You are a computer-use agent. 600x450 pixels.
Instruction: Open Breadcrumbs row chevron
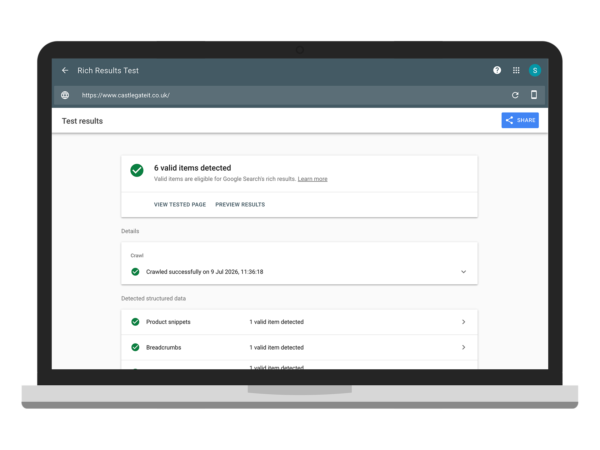pos(463,347)
